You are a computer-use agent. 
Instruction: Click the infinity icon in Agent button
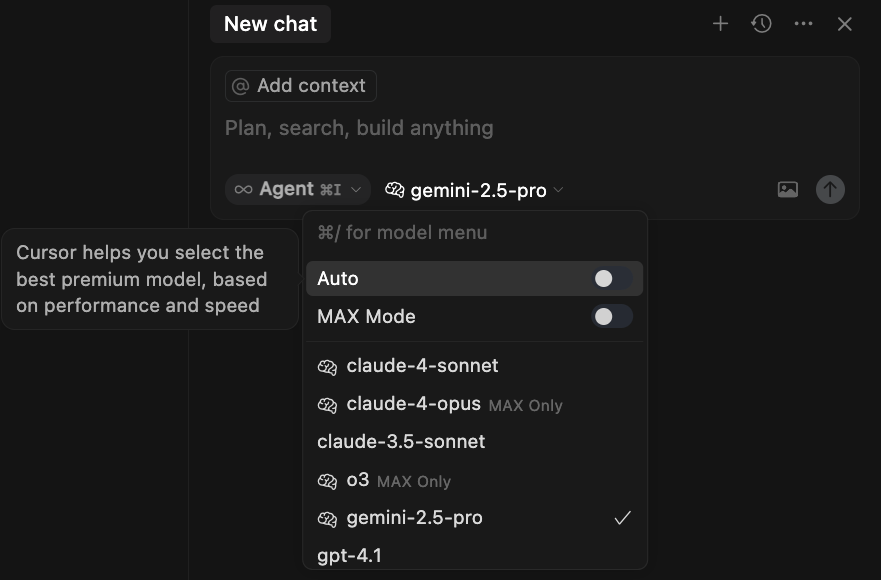coord(243,189)
